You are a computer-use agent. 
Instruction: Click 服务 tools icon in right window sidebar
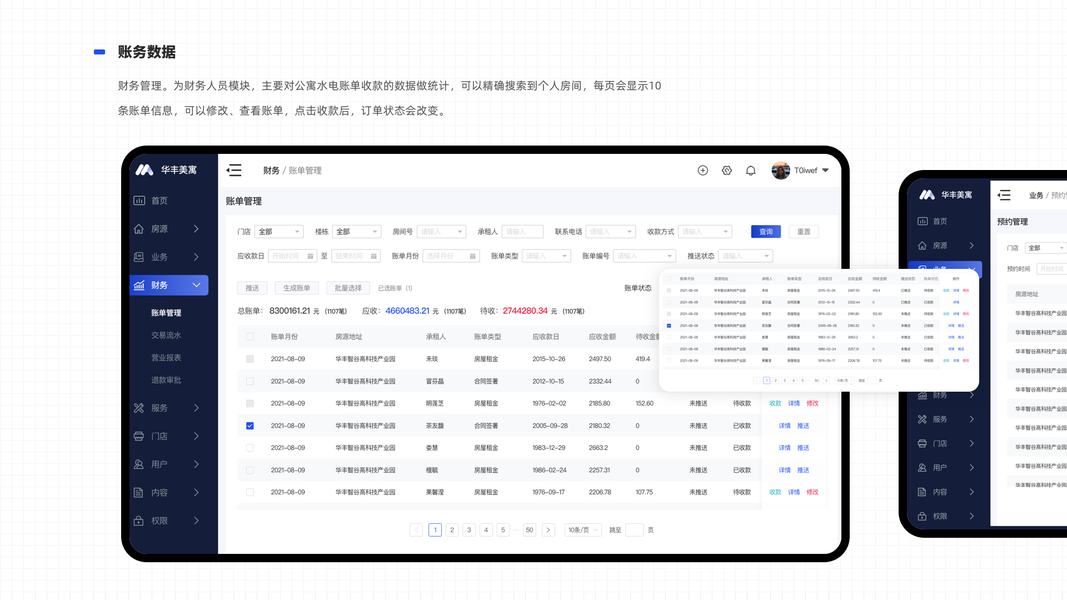[x=922, y=419]
